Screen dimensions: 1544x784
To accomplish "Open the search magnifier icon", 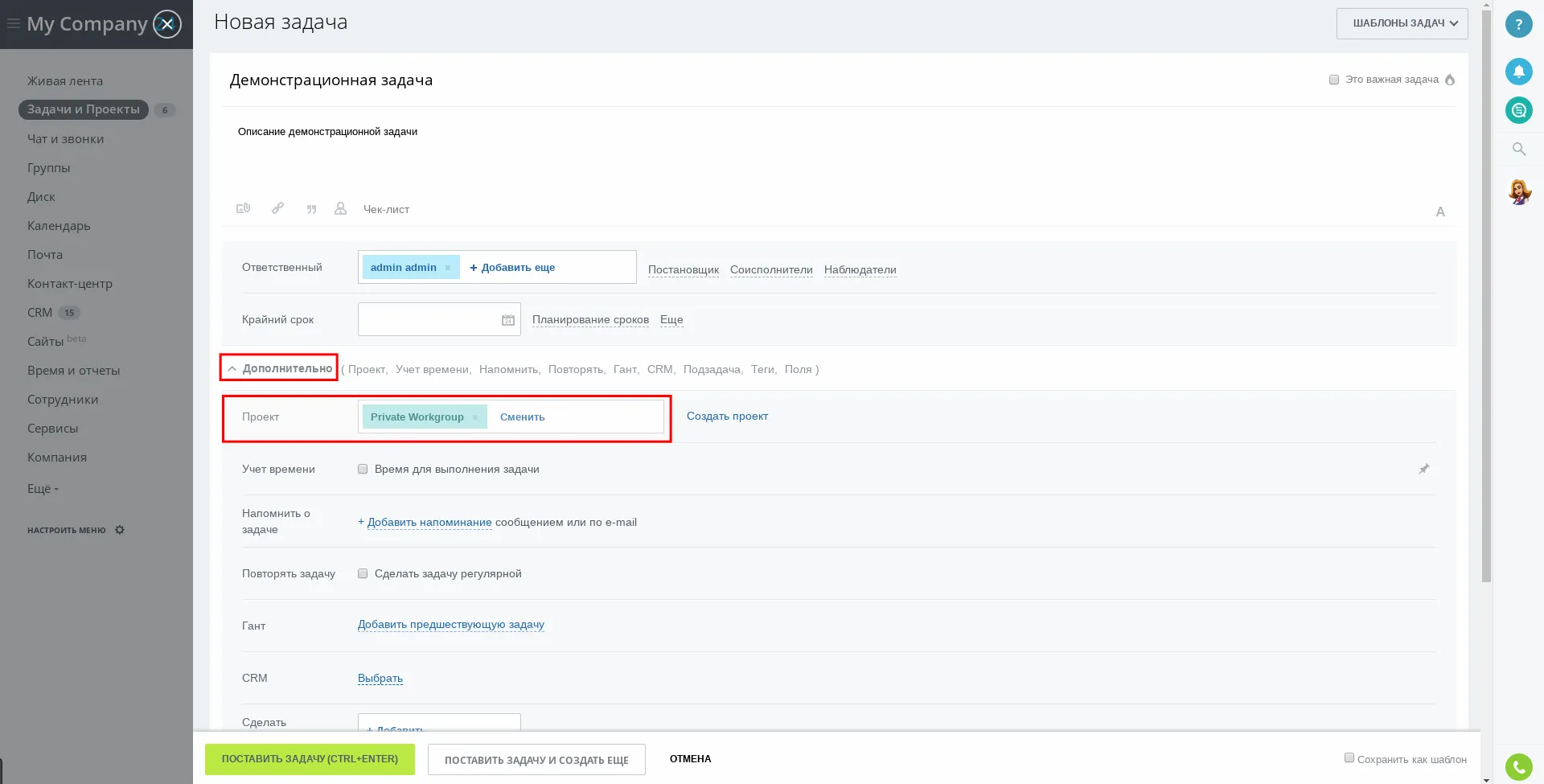I will pyautogui.click(x=1518, y=149).
